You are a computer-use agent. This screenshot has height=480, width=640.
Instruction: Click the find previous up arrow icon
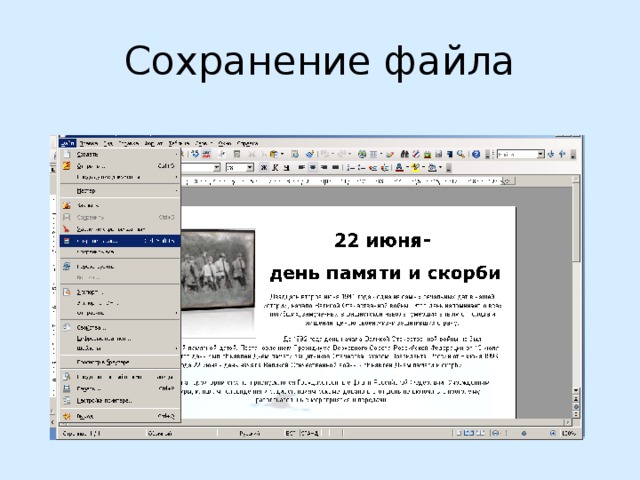pos(562,154)
